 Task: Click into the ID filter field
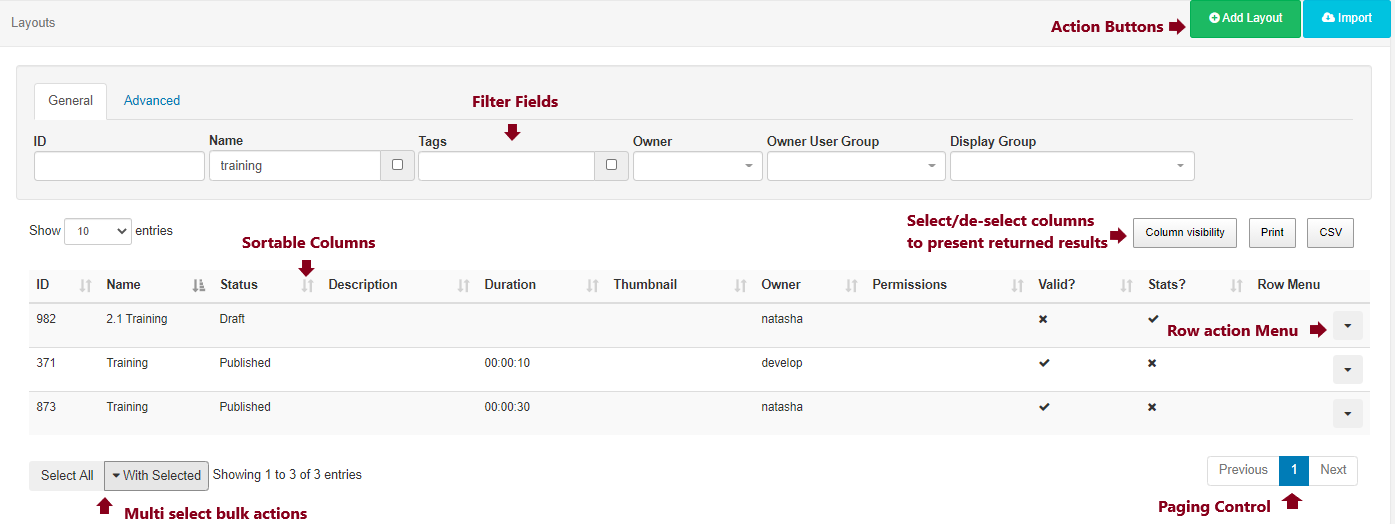119,166
